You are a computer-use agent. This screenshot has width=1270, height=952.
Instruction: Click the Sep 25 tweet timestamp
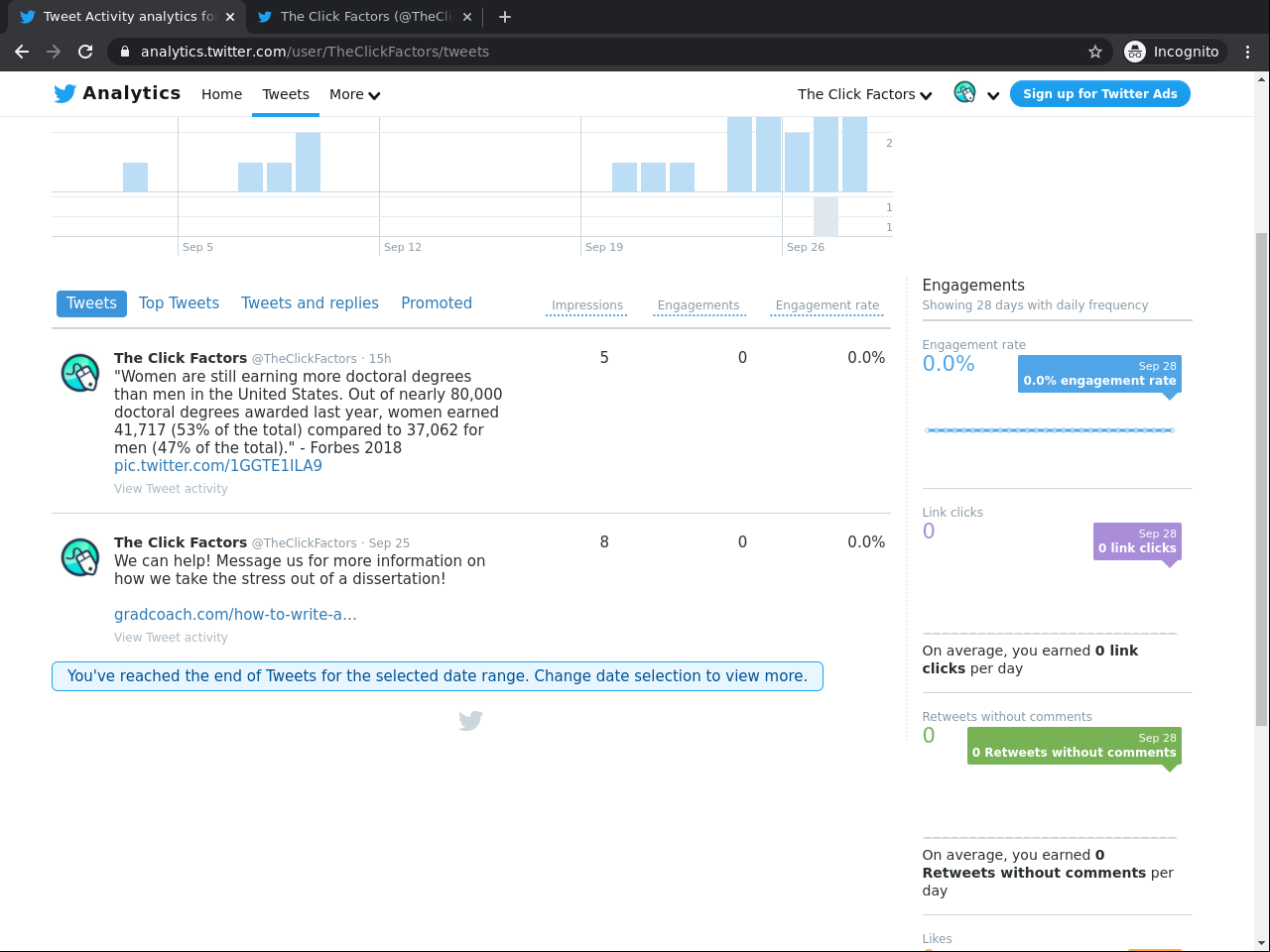(x=389, y=543)
